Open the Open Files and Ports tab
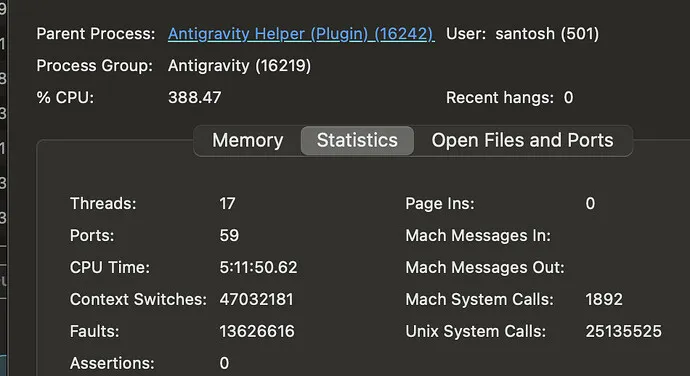 pyautogui.click(x=522, y=140)
